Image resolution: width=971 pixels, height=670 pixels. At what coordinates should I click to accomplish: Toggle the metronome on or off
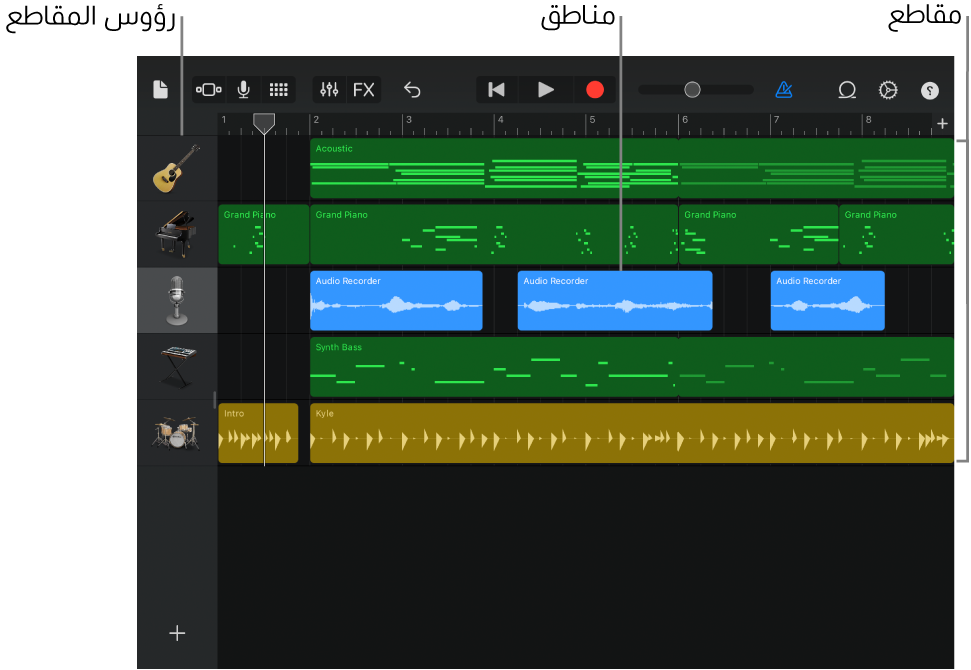click(x=784, y=90)
